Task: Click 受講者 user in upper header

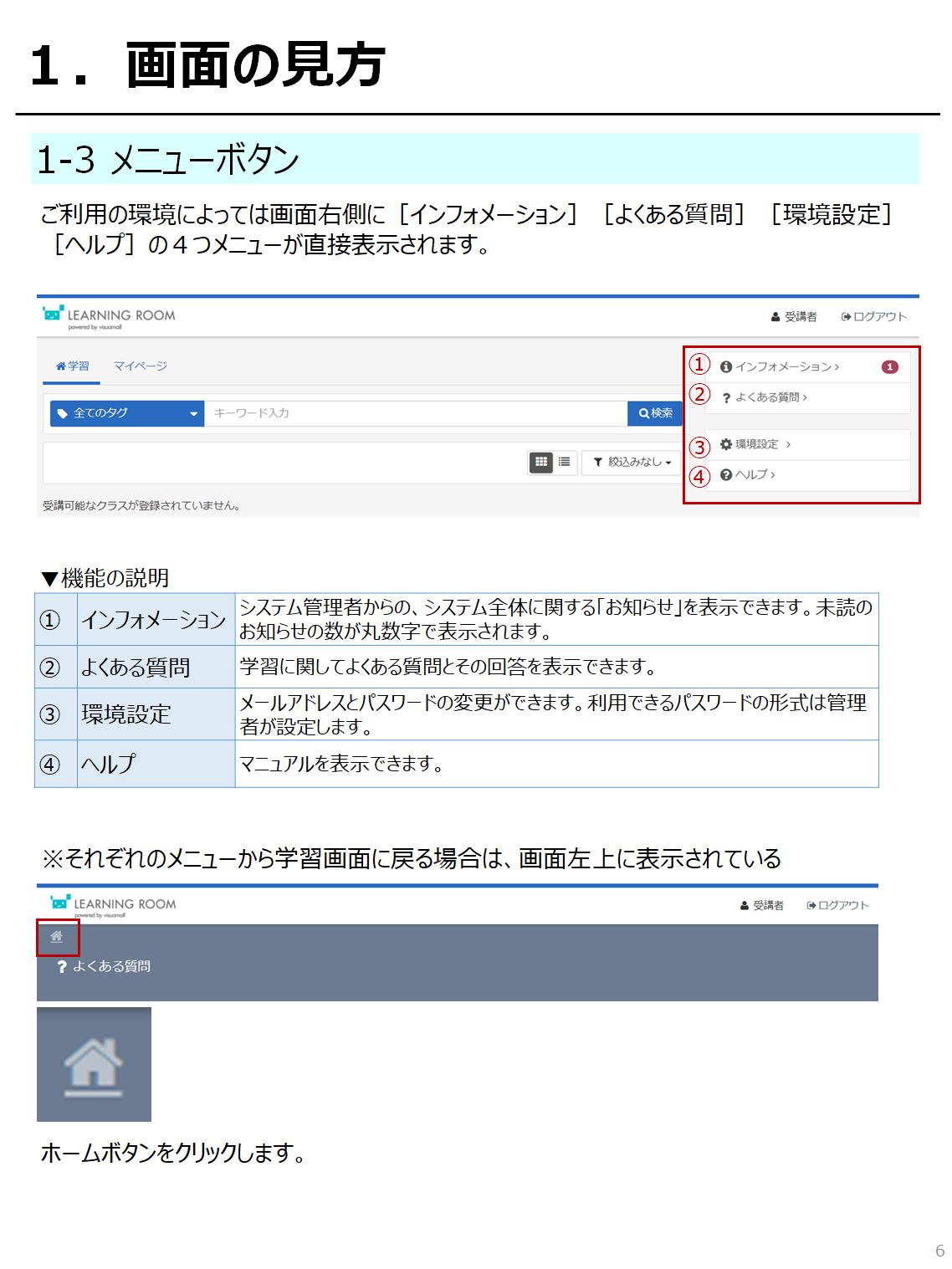Action: point(794,317)
